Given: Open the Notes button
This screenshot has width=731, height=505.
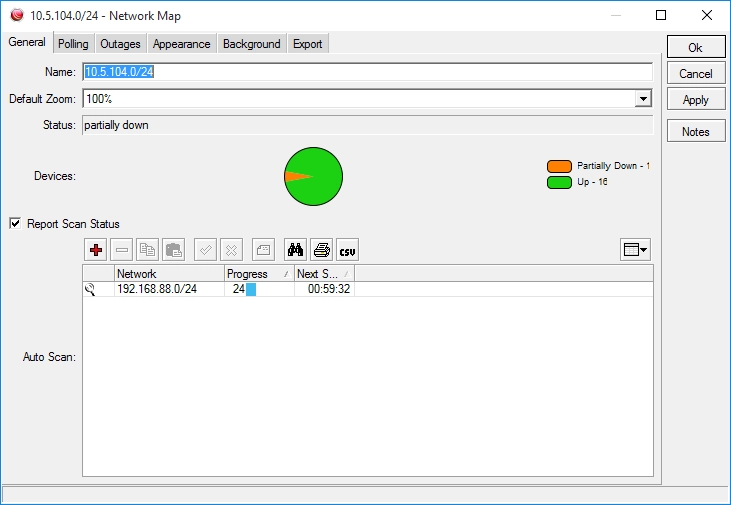Looking at the screenshot, I should (x=696, y=131).
